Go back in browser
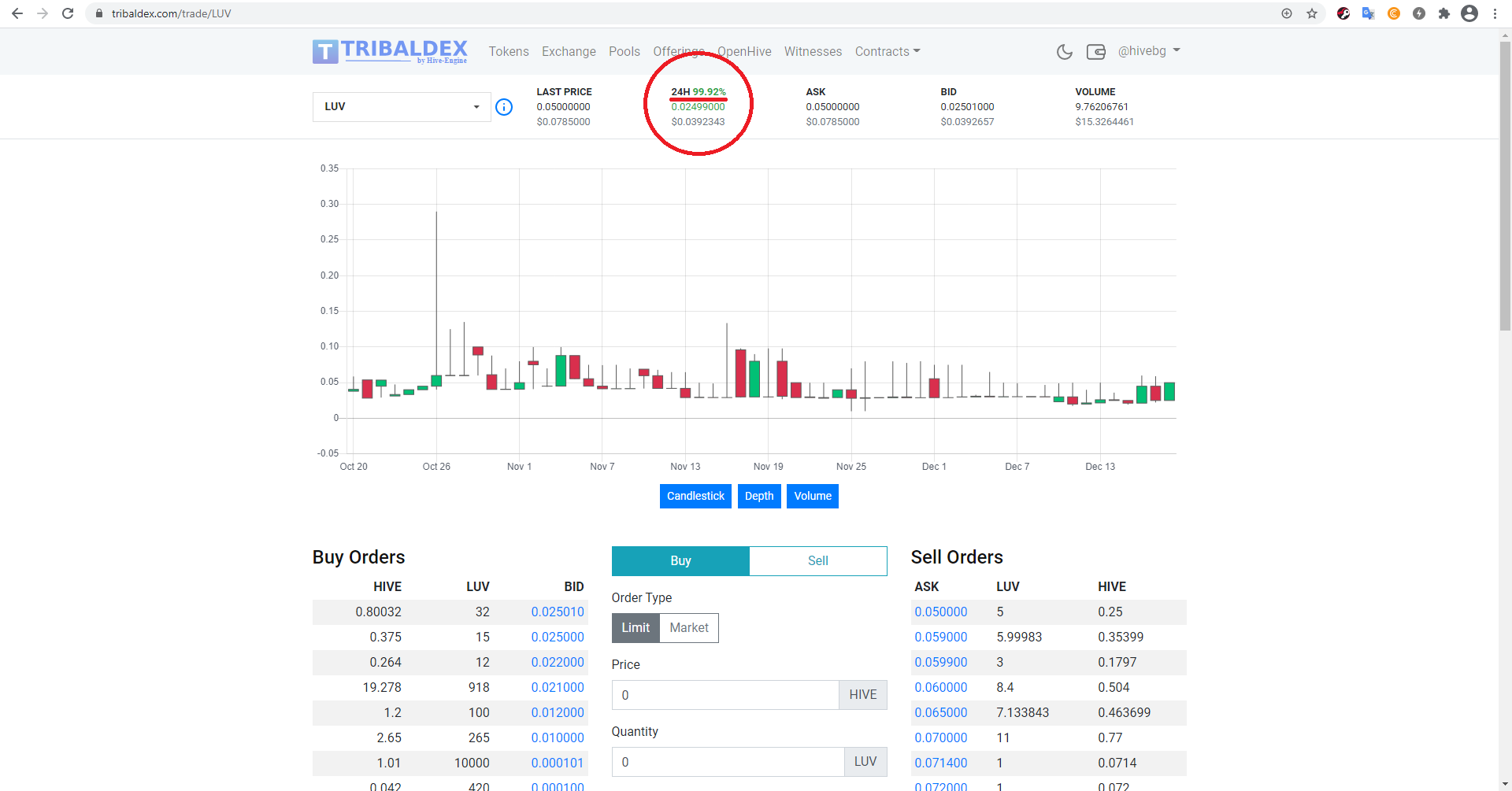This screenshot has width=1512, height=791. click(17, 13)
